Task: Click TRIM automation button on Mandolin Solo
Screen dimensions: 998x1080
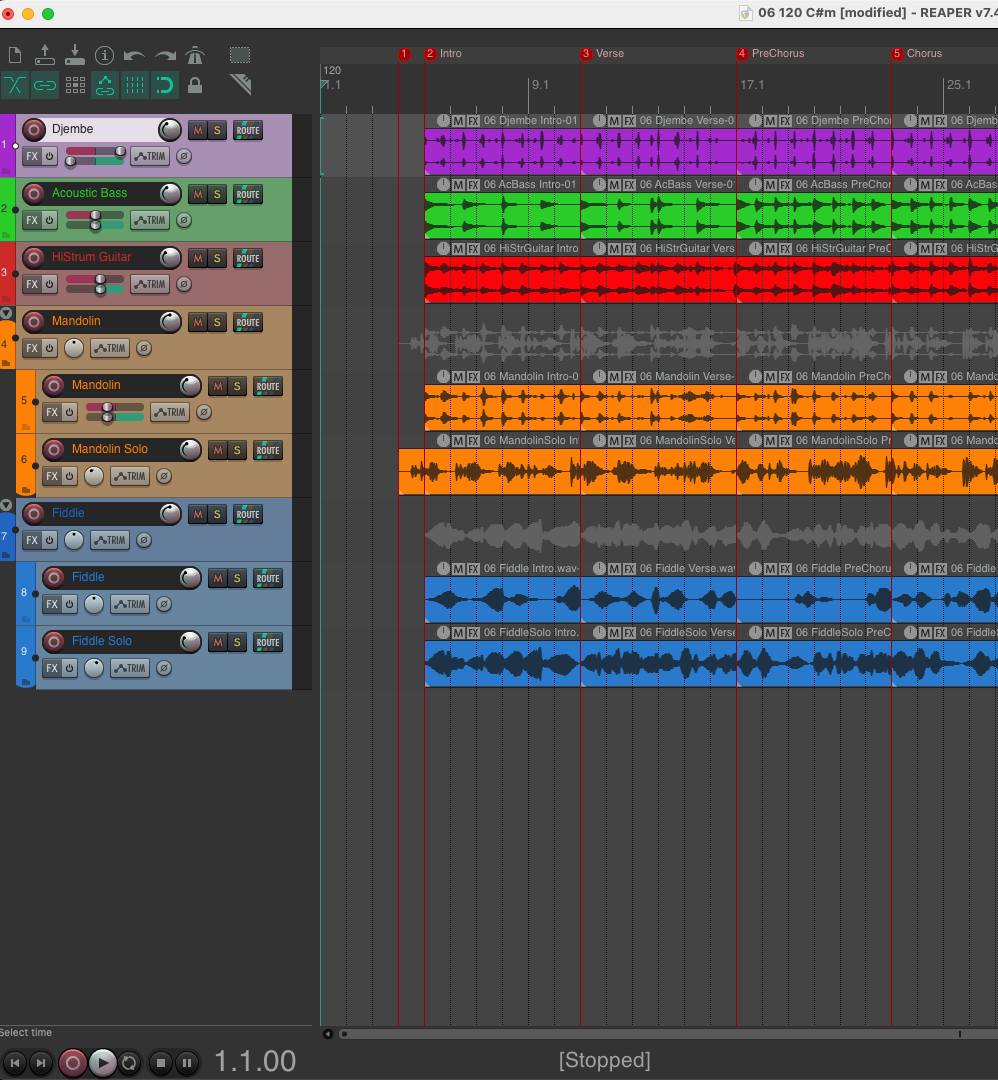Action: (130, 477)
